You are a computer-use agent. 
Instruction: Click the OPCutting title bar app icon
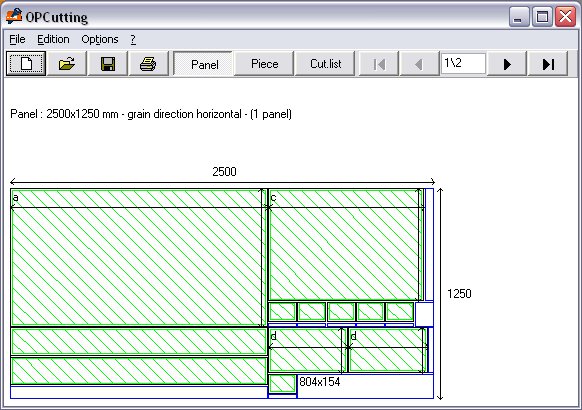[x=14, y=16]
